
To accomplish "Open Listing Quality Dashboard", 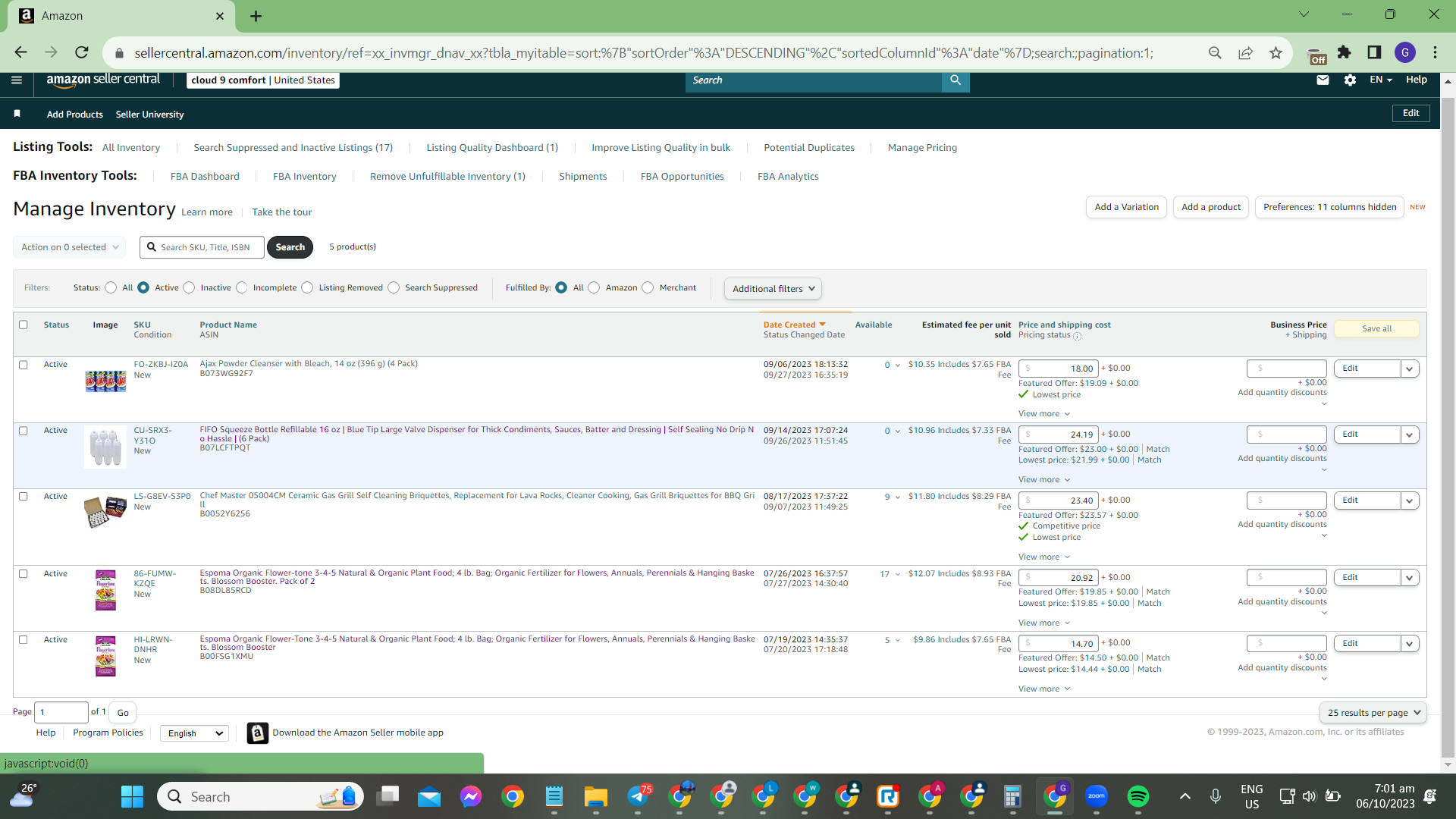I will pyautogui.click(x=492, y=148).
